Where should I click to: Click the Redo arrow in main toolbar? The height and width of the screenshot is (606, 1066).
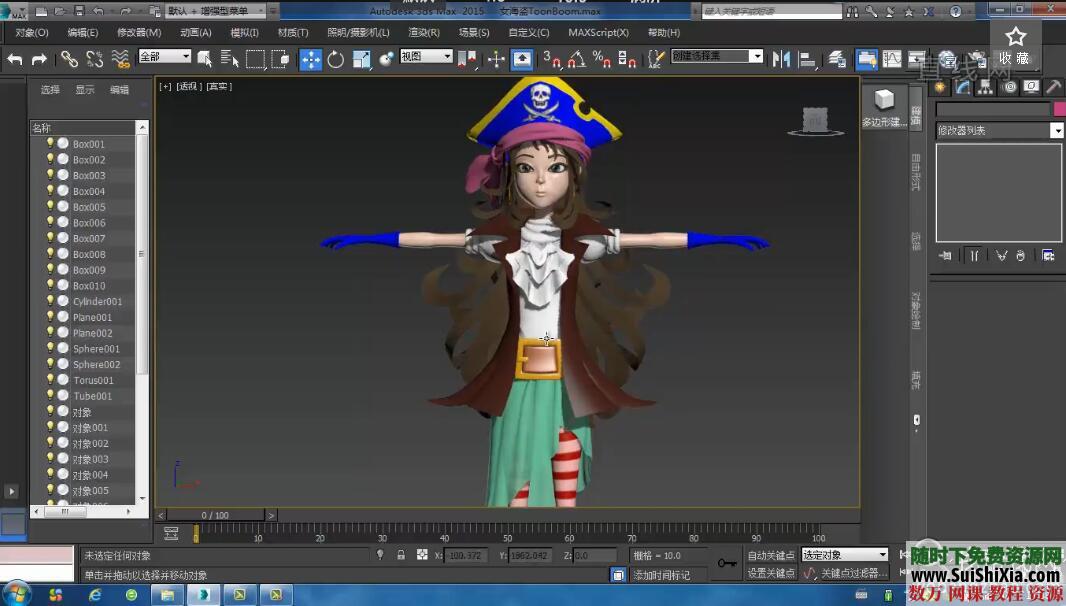coord(39,60)
